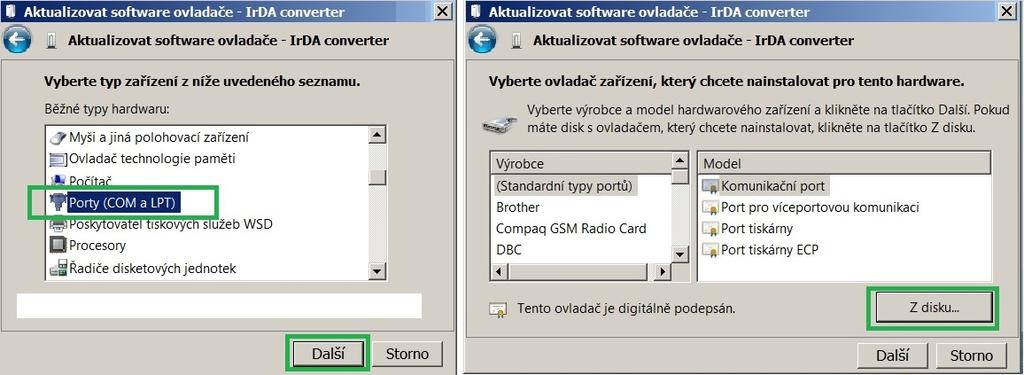Viewport: 1024px width, 375px height.
Task: Select Port tiskárny ECP model
Action: [769, 250]
